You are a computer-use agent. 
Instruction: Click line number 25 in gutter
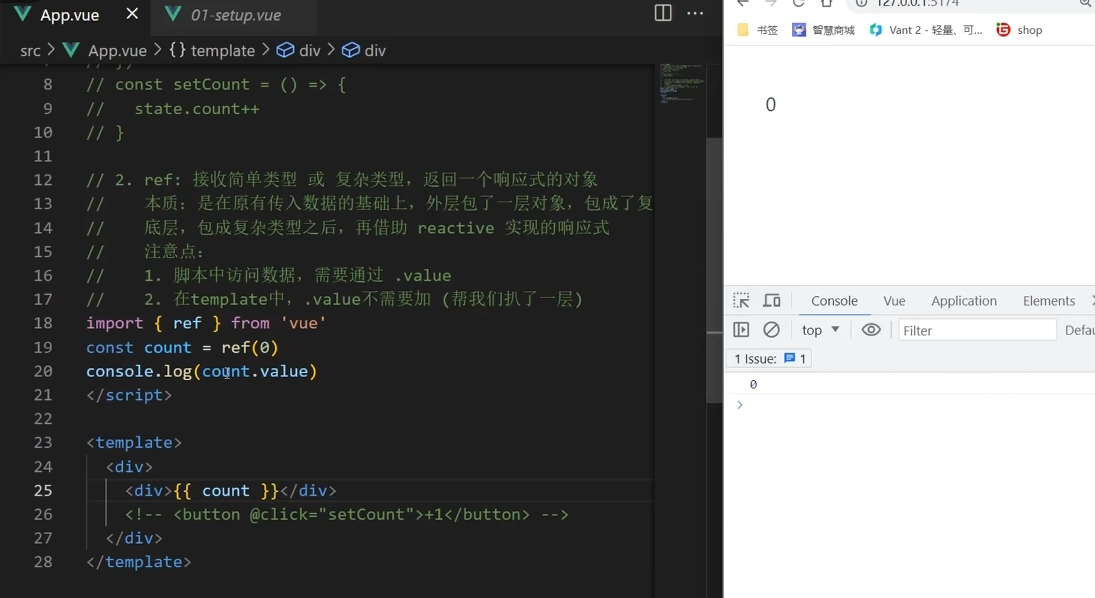[x=43, y=490]
